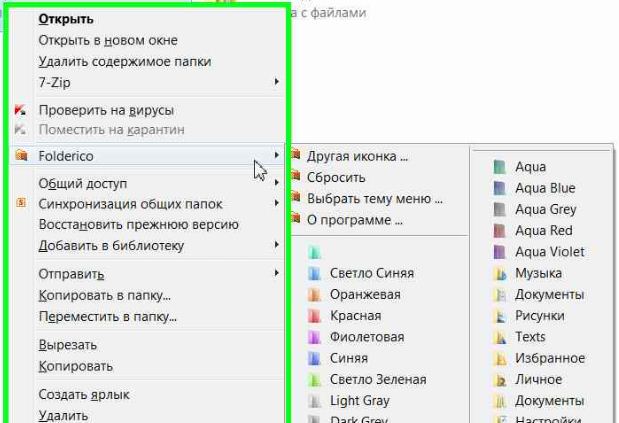Expand the Отправить submenu arrow
Screen dimensions: 619x423
(277, 273)
